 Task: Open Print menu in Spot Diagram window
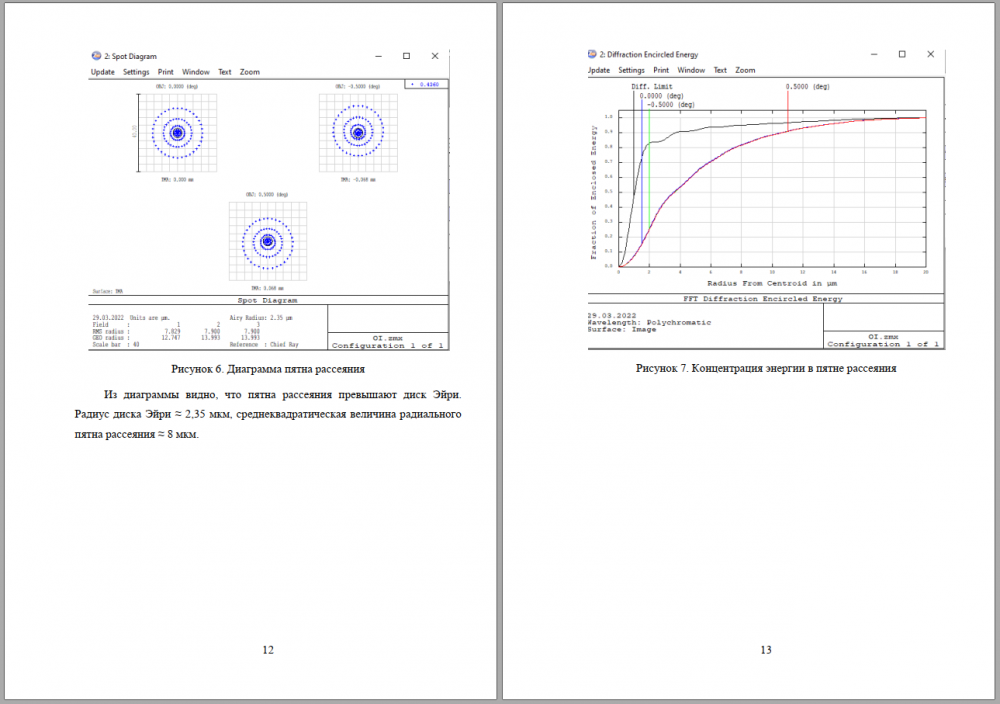pyautogui.click(x=165, y=72)
